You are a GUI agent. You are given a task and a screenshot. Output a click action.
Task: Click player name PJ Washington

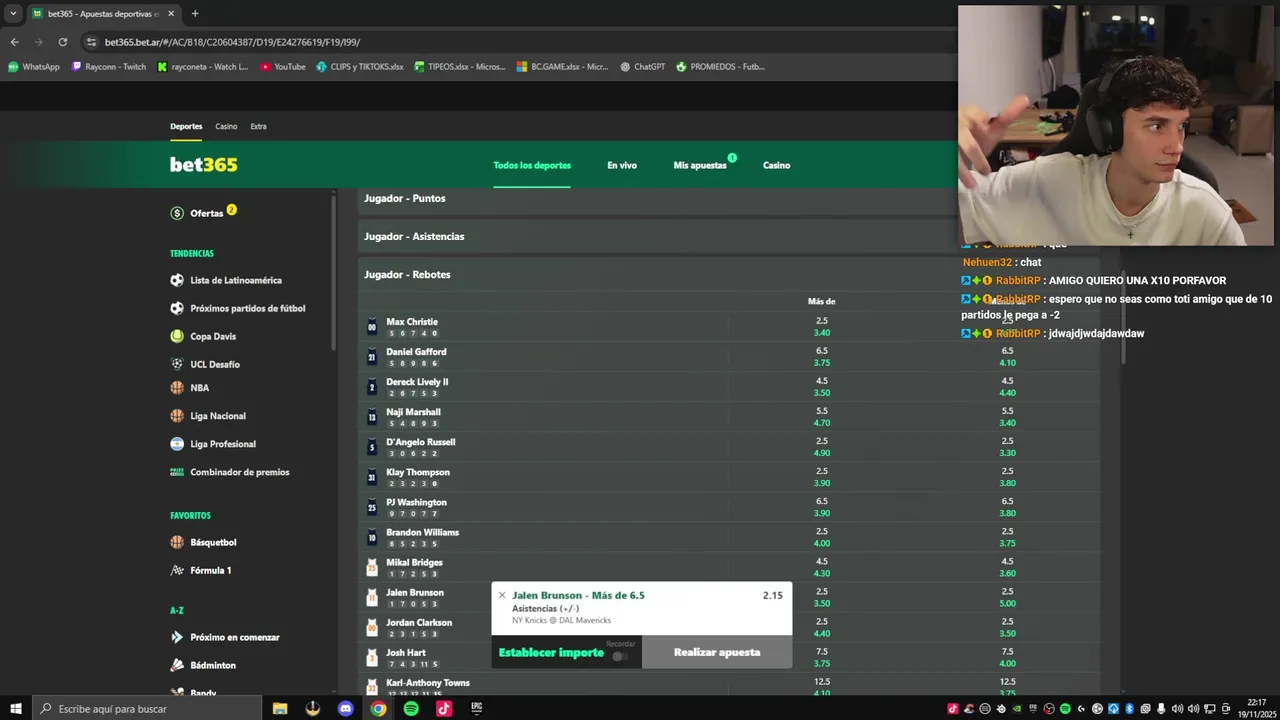pos(416,503)
